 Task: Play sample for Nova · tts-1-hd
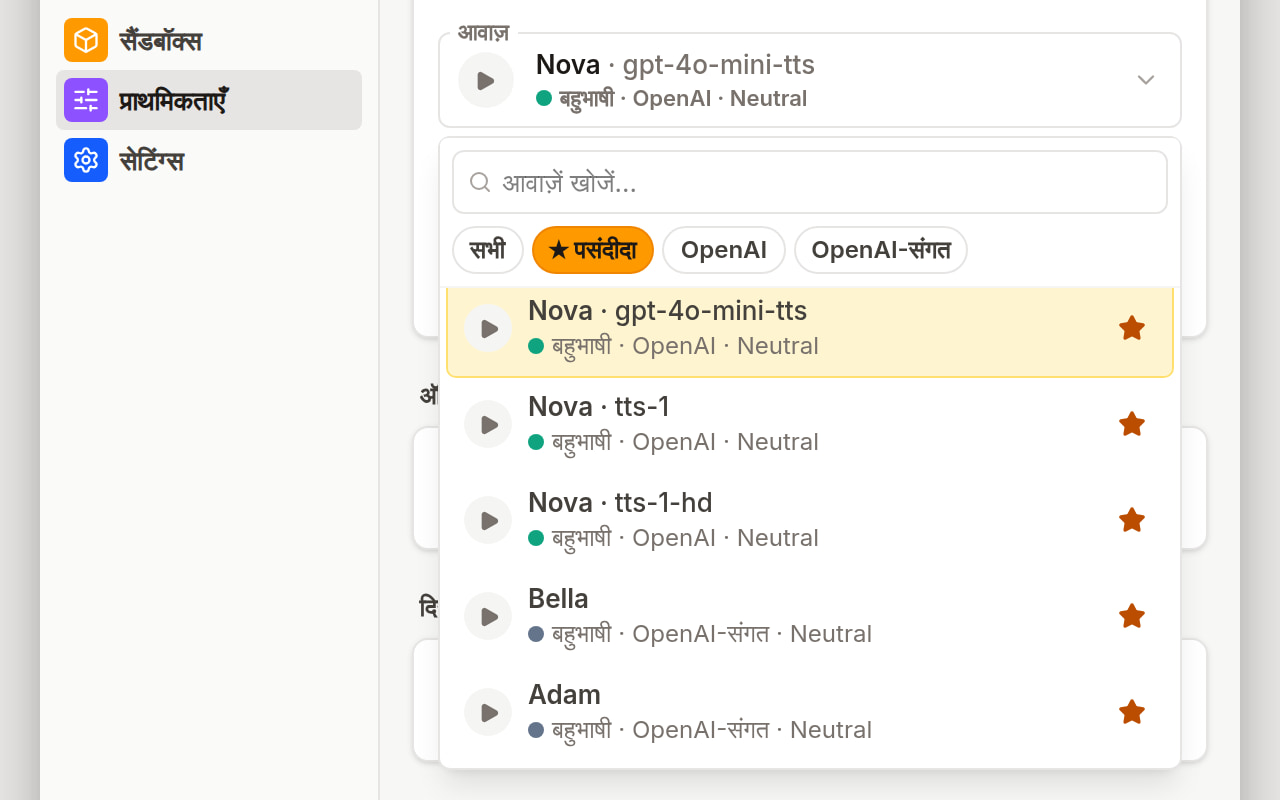tap(488, 521)
